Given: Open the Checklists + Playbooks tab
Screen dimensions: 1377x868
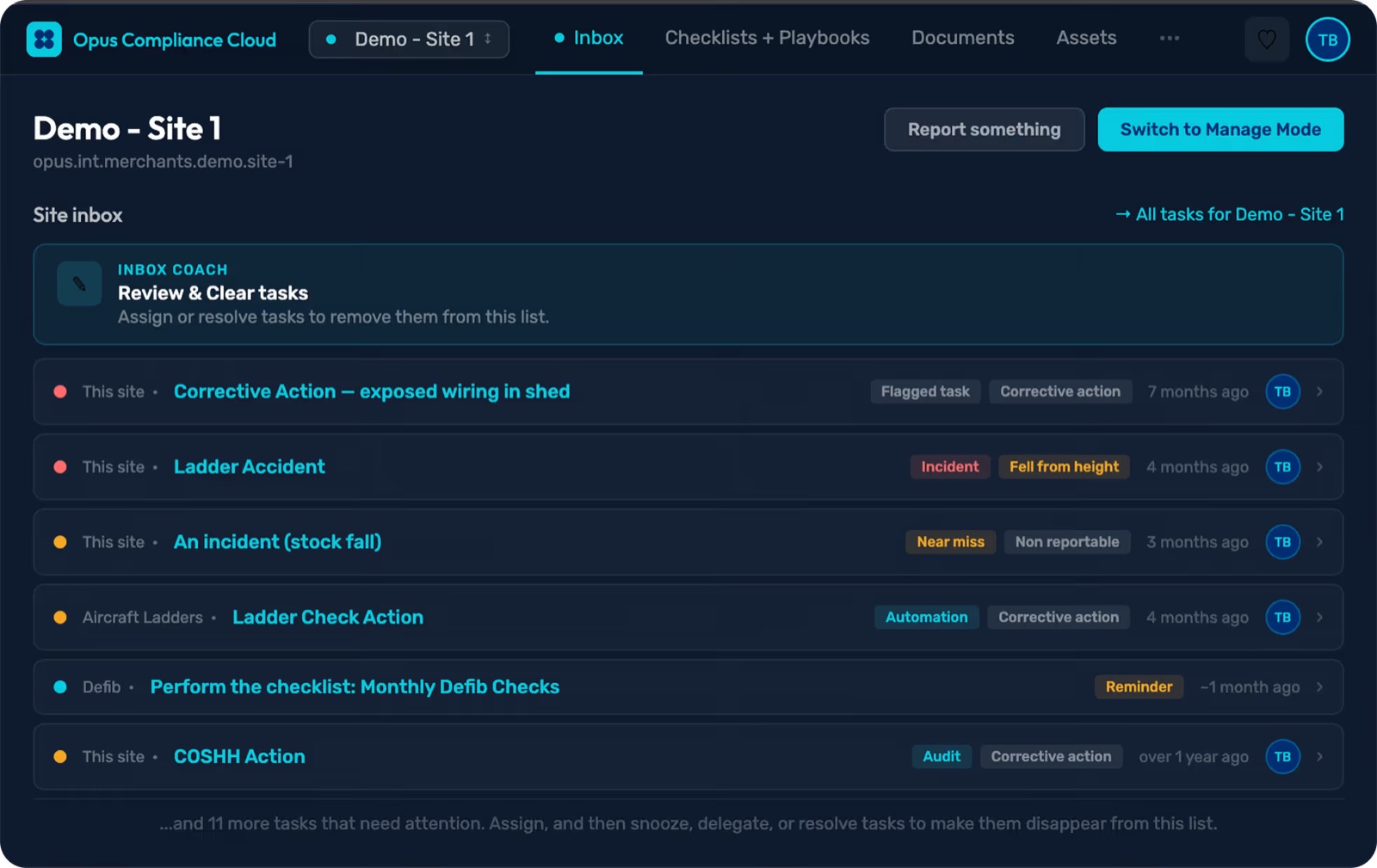Looking at the screenshot, I should pos(767,38).
